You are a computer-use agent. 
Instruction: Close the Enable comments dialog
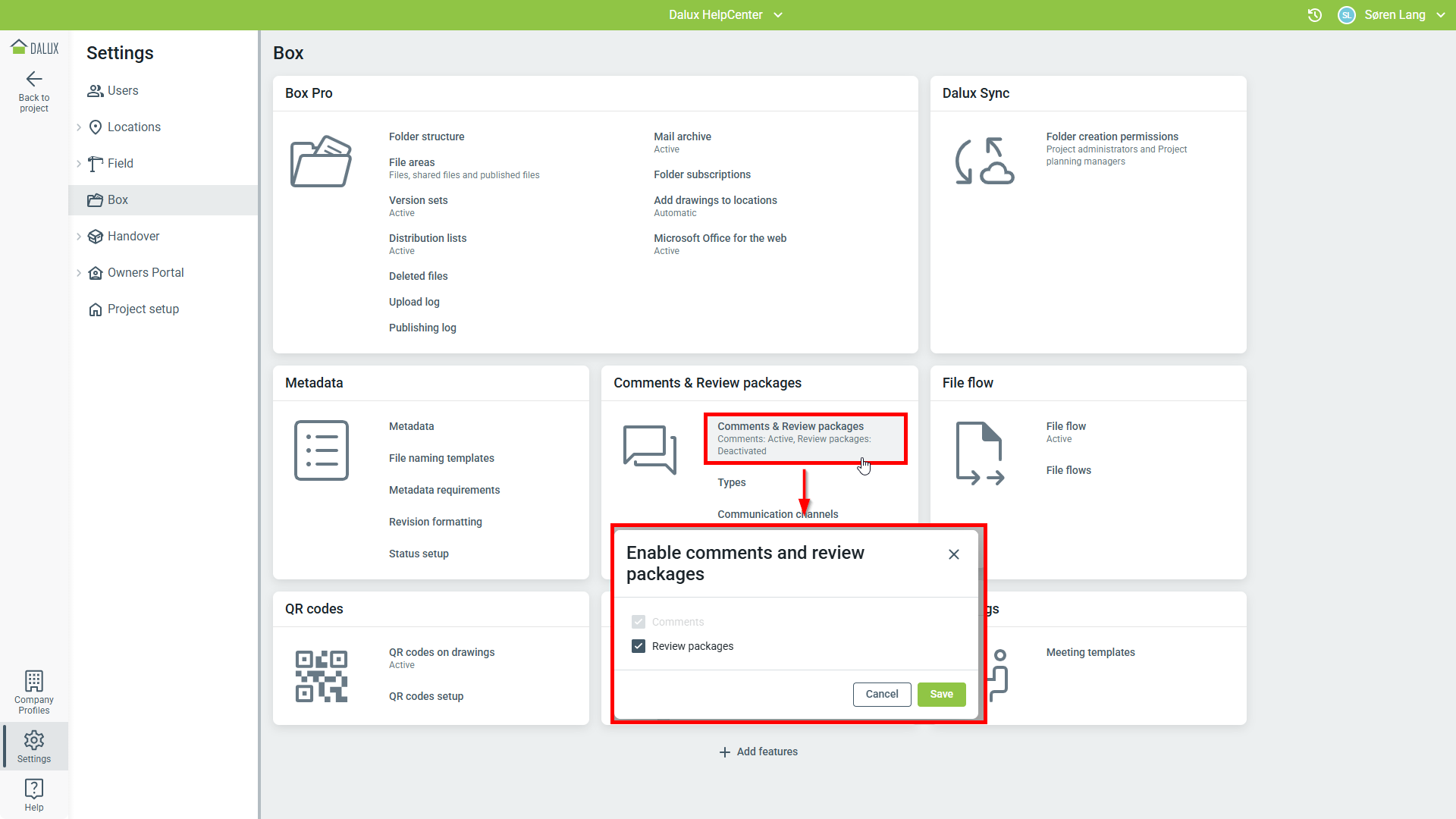pos(953,554)
